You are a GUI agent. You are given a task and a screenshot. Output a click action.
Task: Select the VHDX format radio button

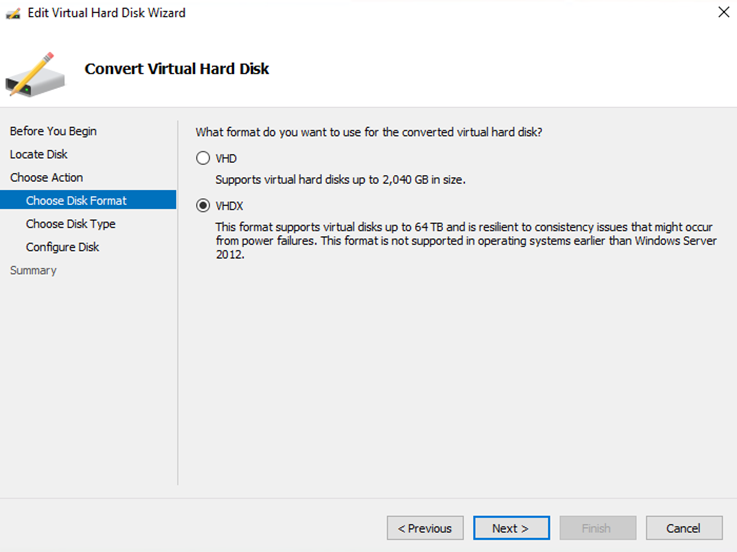tap(204, 206)
